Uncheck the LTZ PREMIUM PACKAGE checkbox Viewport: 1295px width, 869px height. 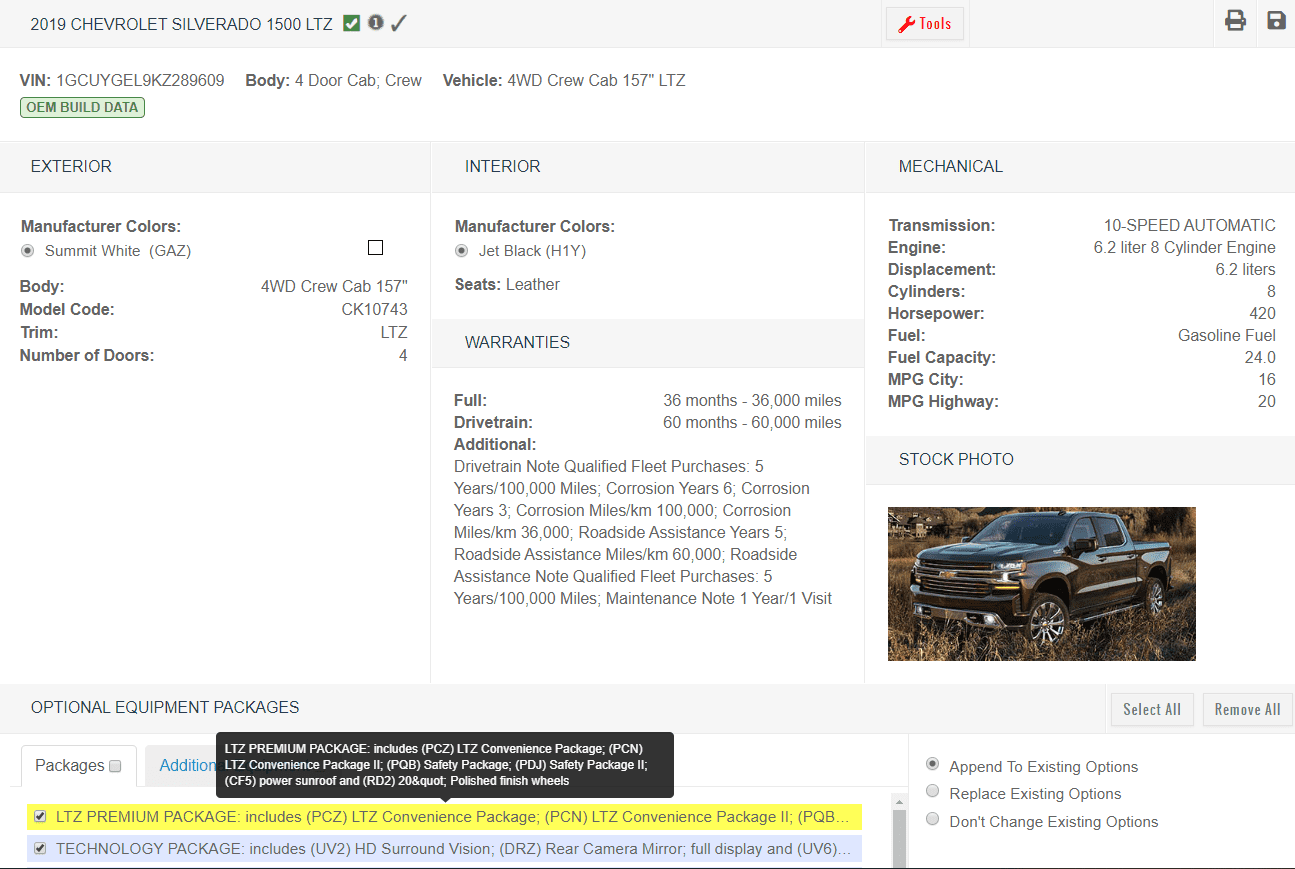click(x=40, y=816)
